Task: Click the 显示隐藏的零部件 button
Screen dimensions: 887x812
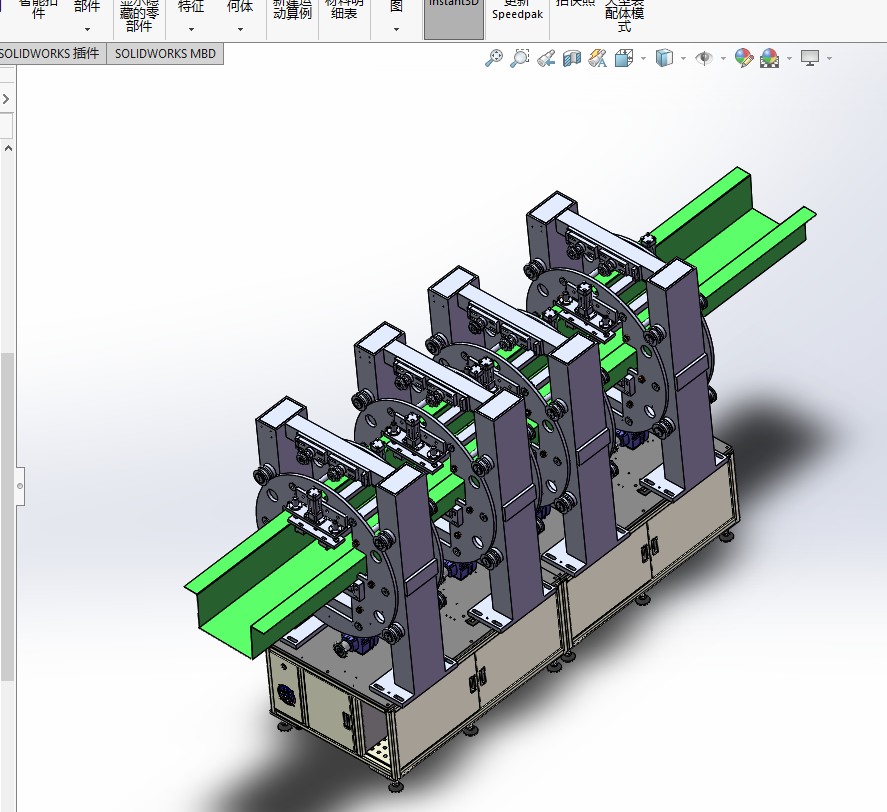Action: (x=139, y=15)
